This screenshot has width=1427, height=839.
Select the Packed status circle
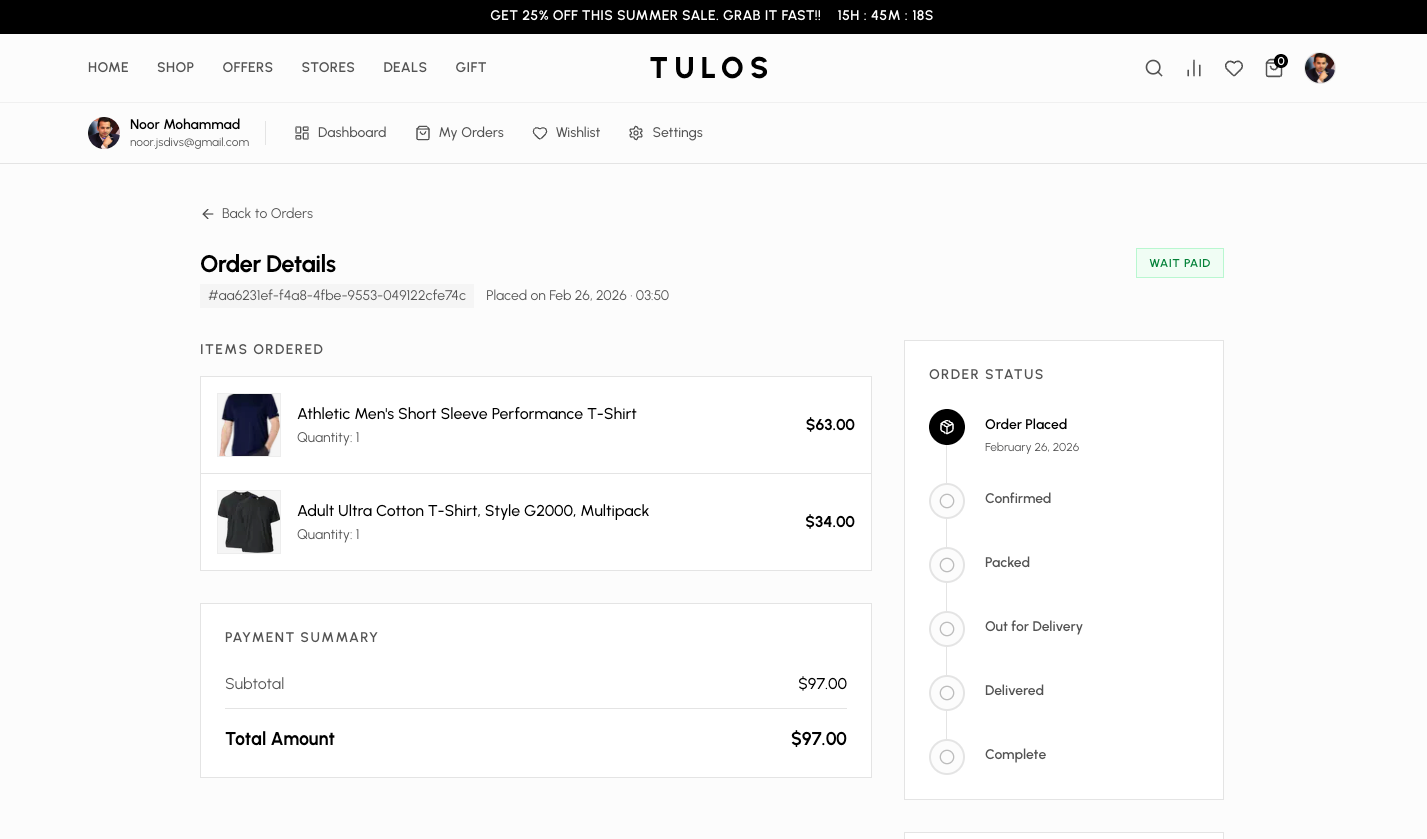pyautogui.click(x=947, y=565)
